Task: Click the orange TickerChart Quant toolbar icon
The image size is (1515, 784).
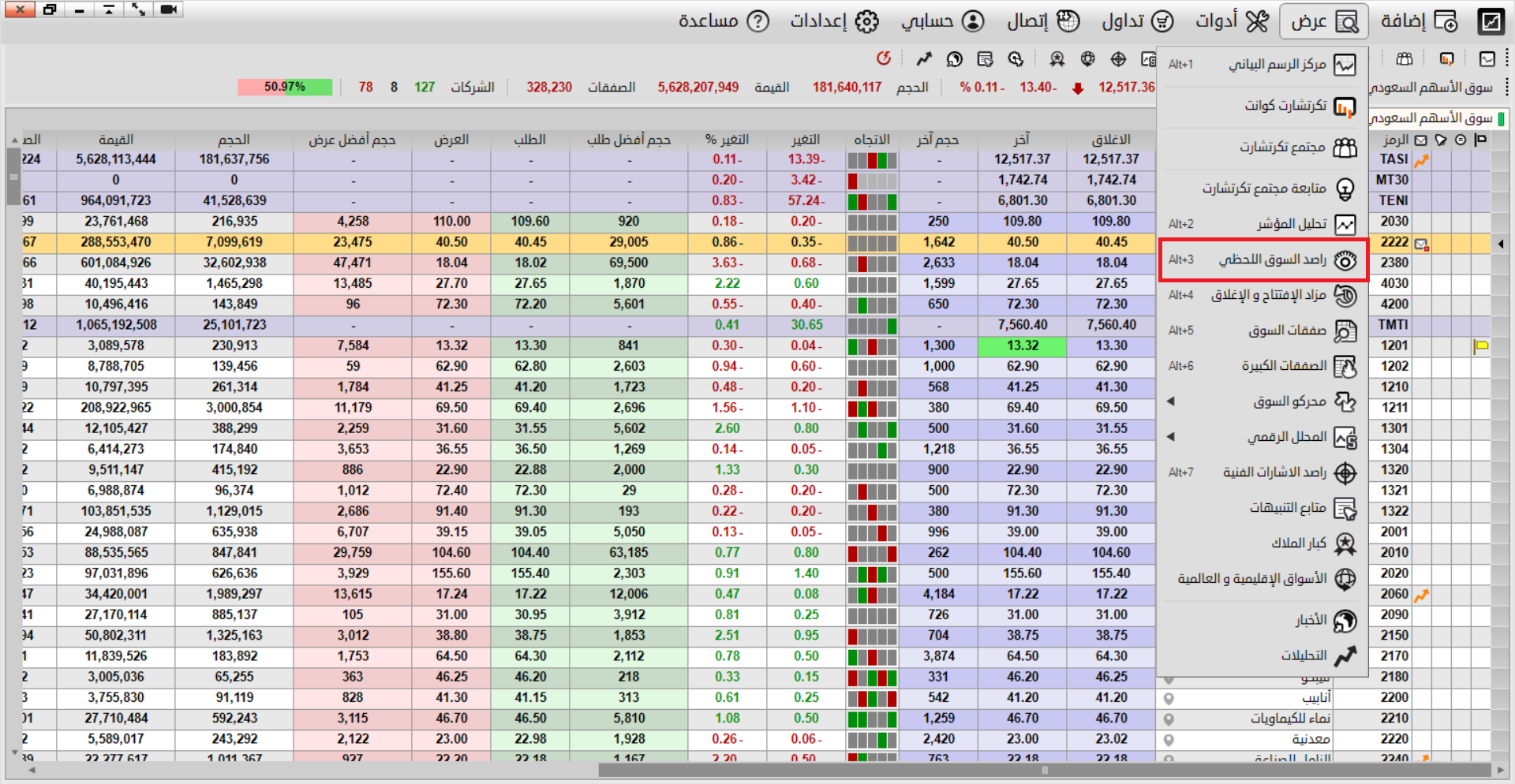Action: pos(1446,58)
